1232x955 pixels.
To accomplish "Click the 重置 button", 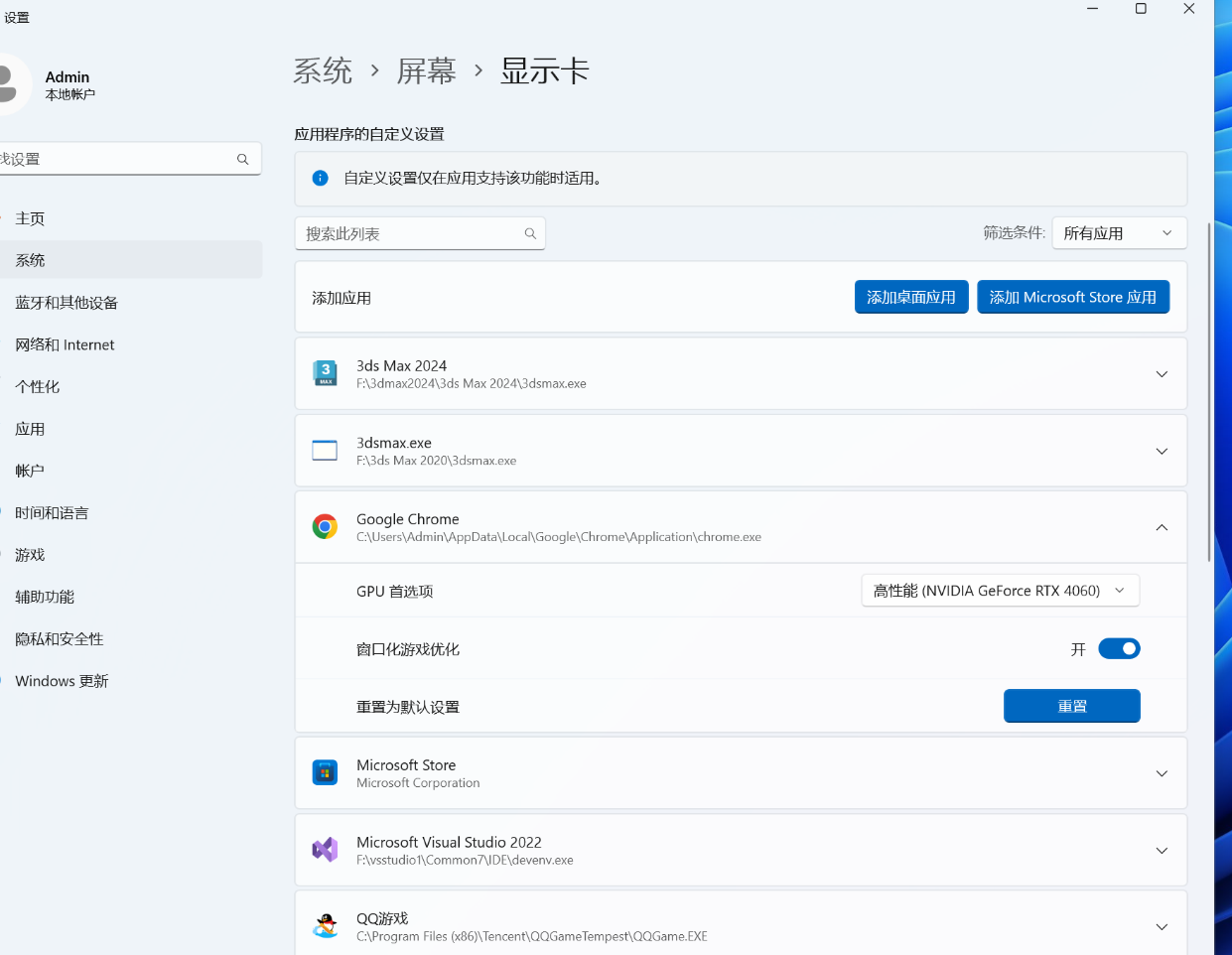I will 1072,706.
